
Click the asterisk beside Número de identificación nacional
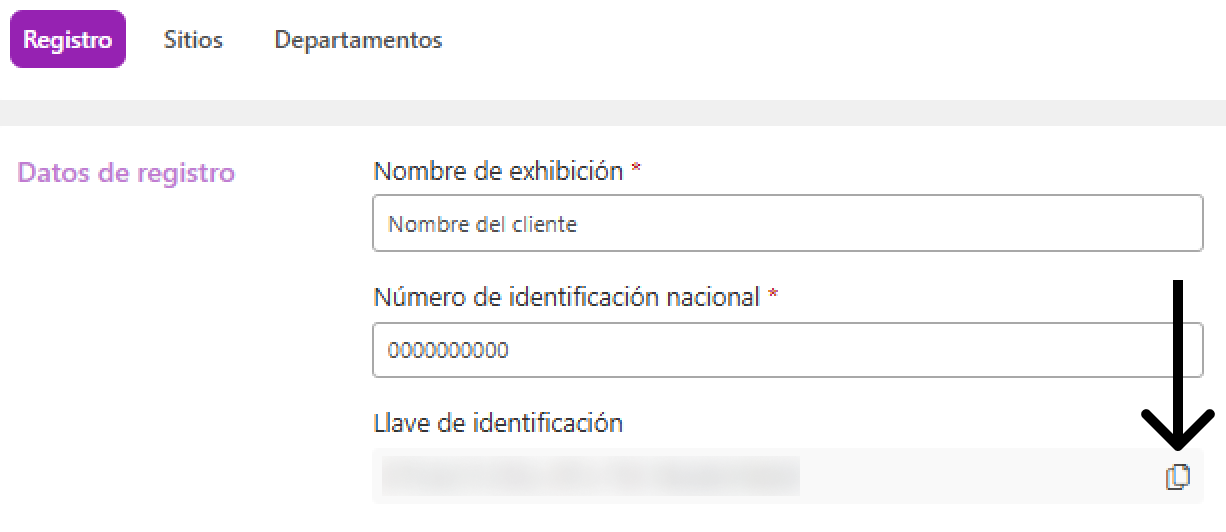pos(772,298)
